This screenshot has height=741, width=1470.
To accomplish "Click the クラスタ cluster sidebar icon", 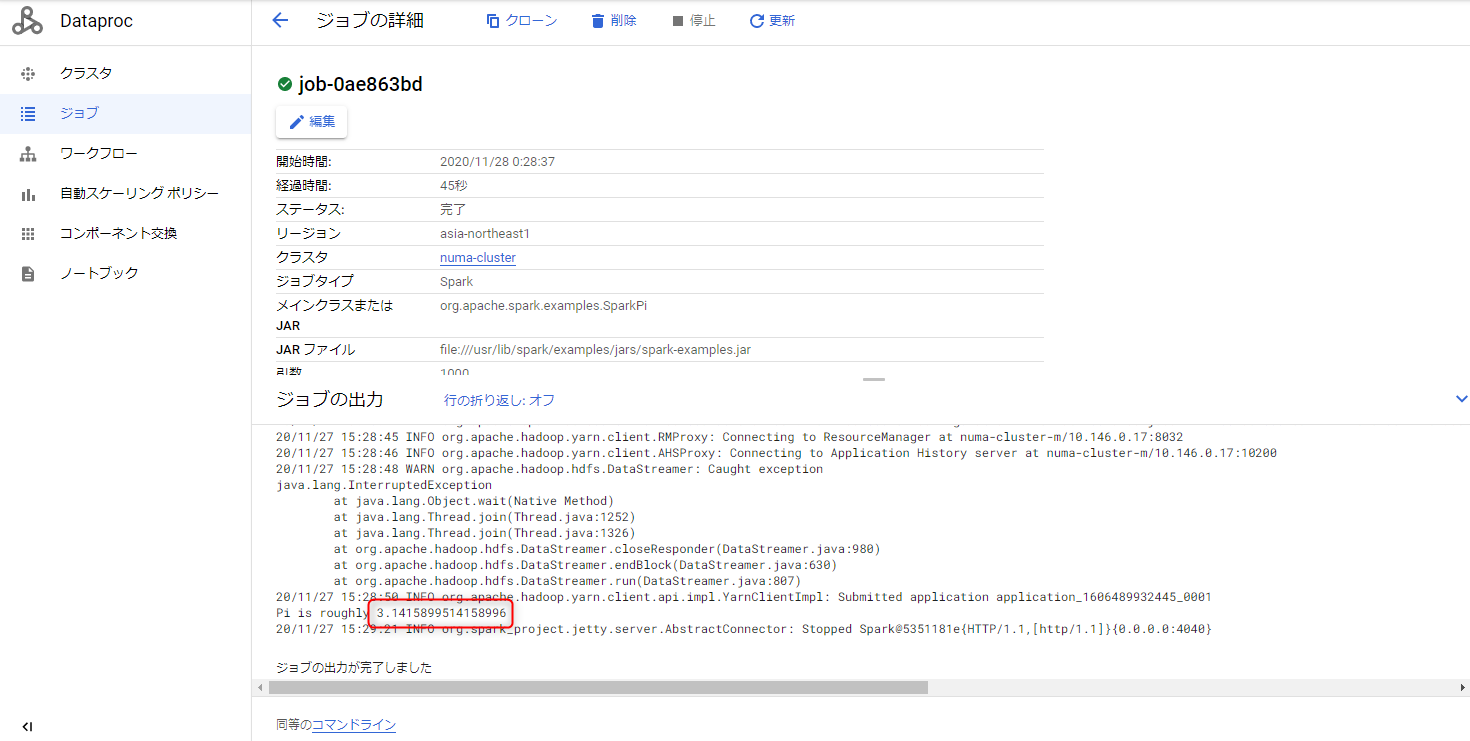I will [x=28, y=73].
